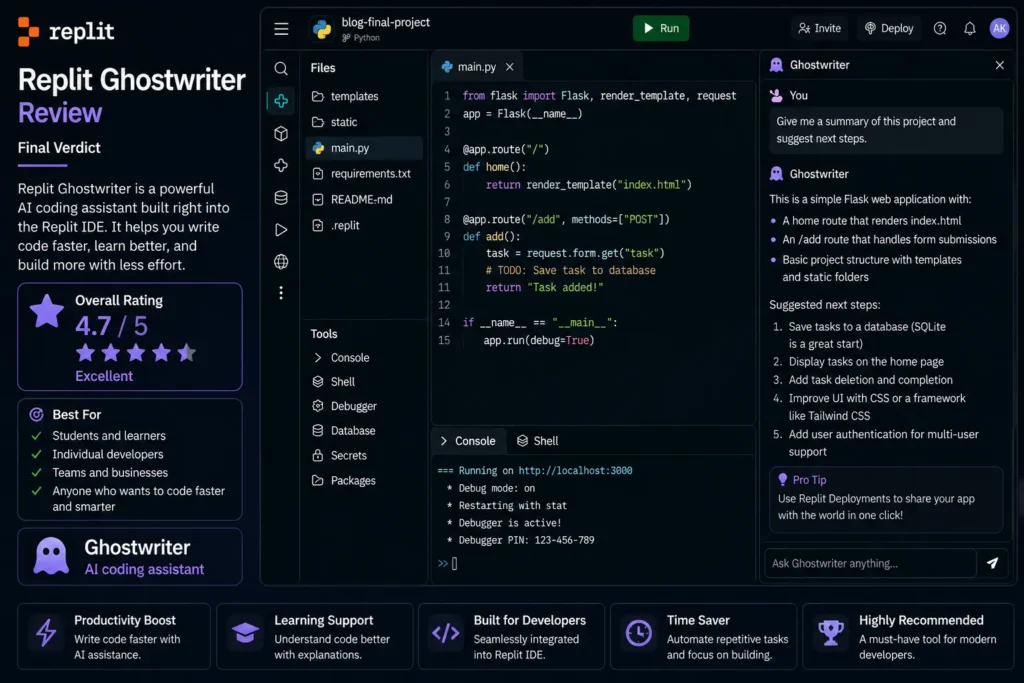Viewport: 1024px width, 683px height.
Task: Click the Debugger tool icon
Action: coord(318,406)
